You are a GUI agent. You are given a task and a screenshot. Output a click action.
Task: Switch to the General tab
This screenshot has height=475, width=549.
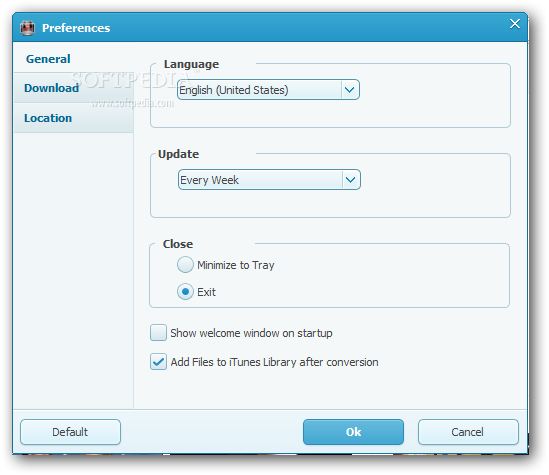[x=48, y=59]
